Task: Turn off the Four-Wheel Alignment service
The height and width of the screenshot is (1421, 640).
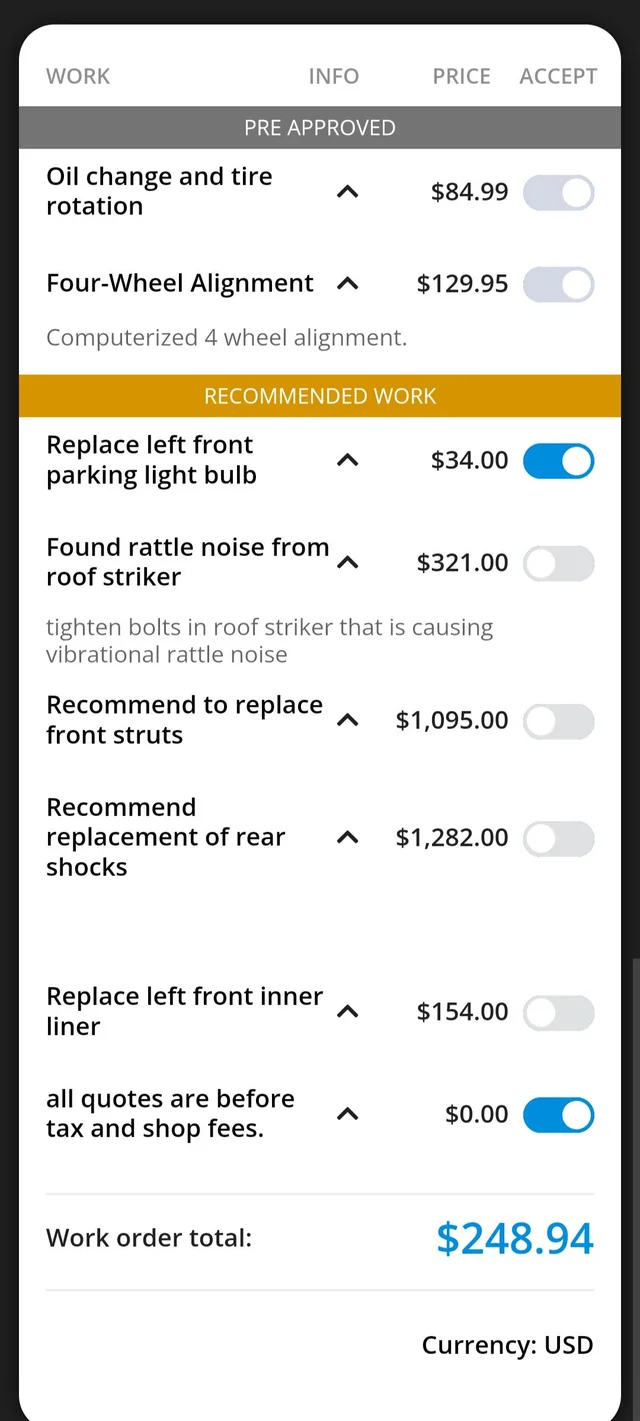Action: point(558,284)
